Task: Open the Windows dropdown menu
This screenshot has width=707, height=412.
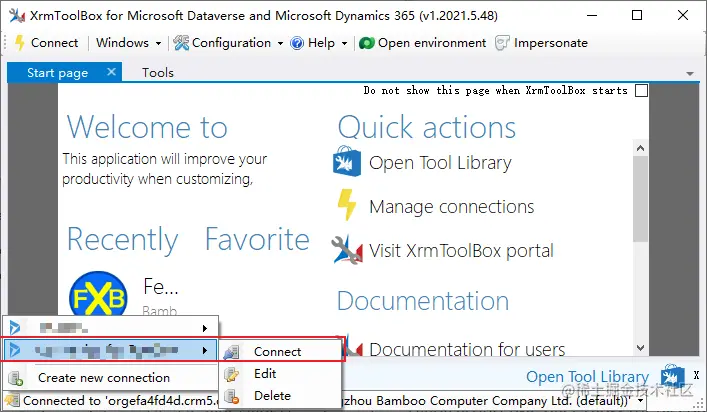Action: pos(129,43)
